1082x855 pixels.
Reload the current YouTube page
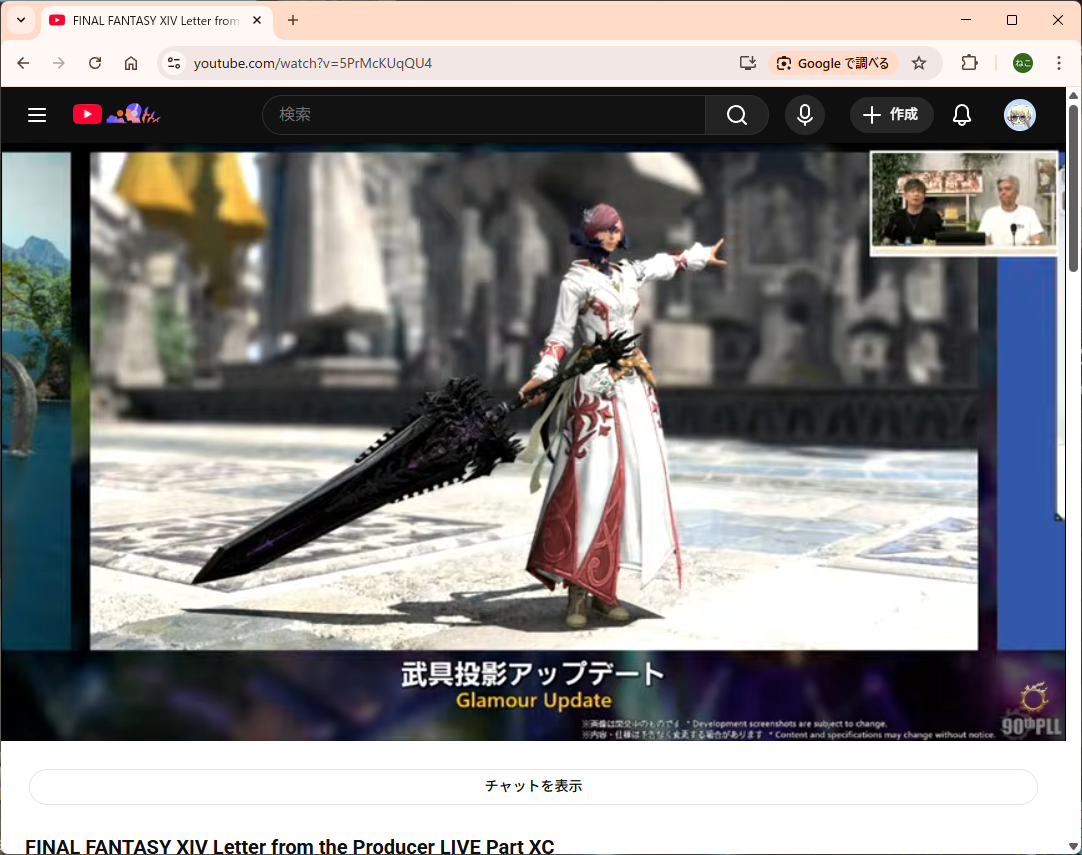point(95,63)
